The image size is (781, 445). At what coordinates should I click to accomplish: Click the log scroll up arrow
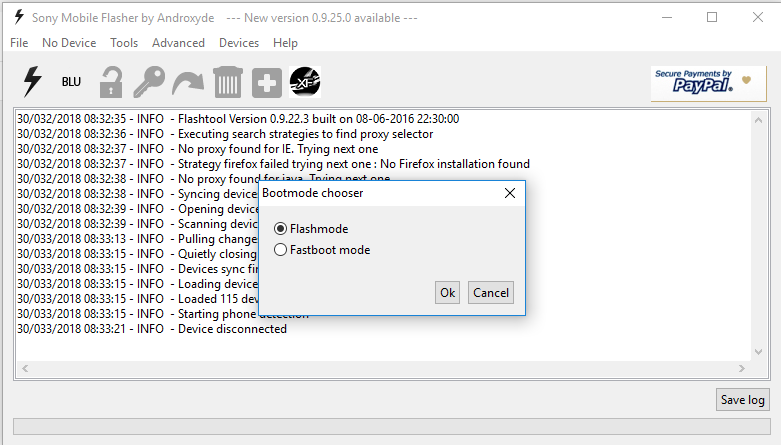(758, 120)
